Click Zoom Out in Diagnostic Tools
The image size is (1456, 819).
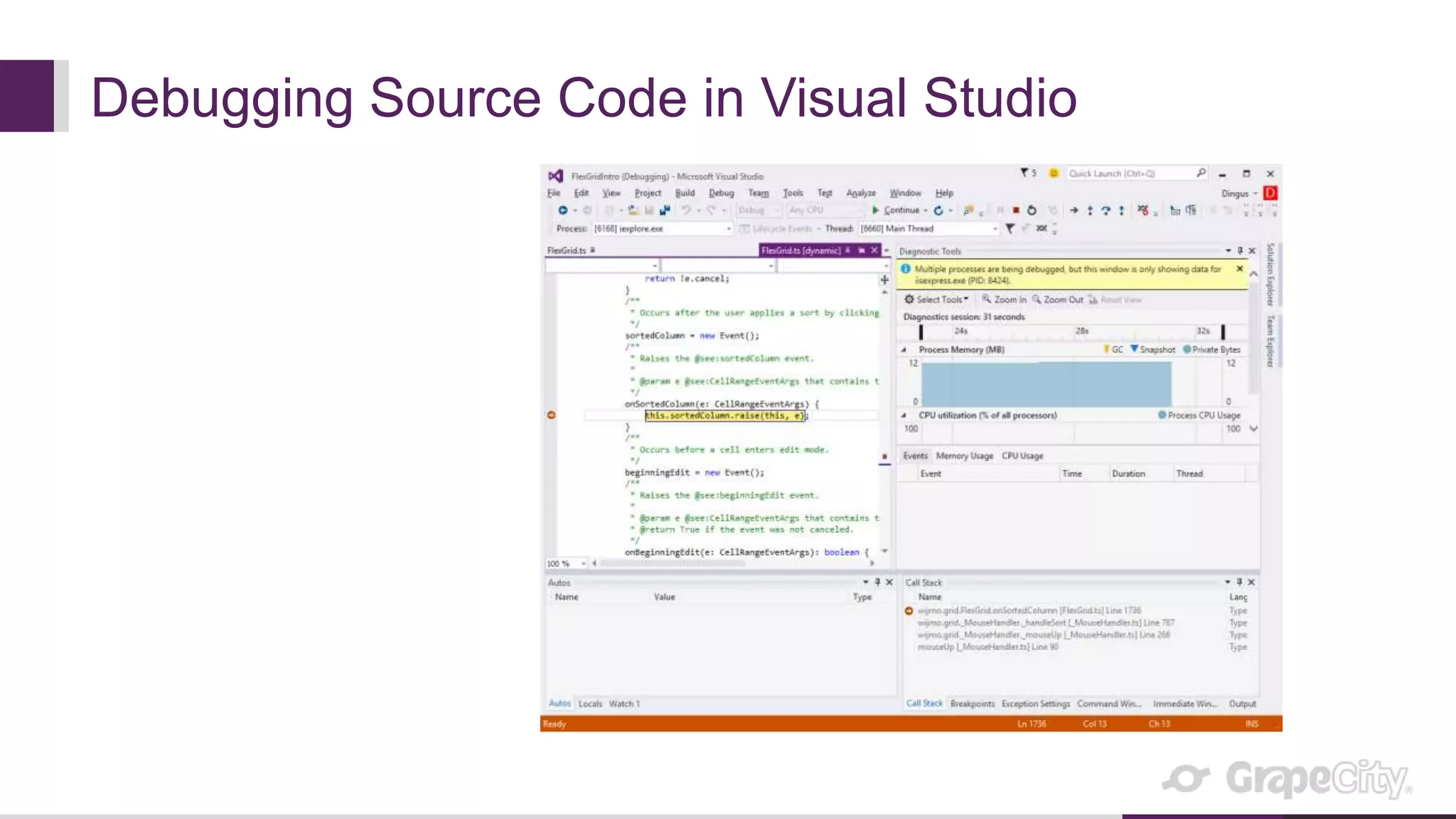(1058, 299)
